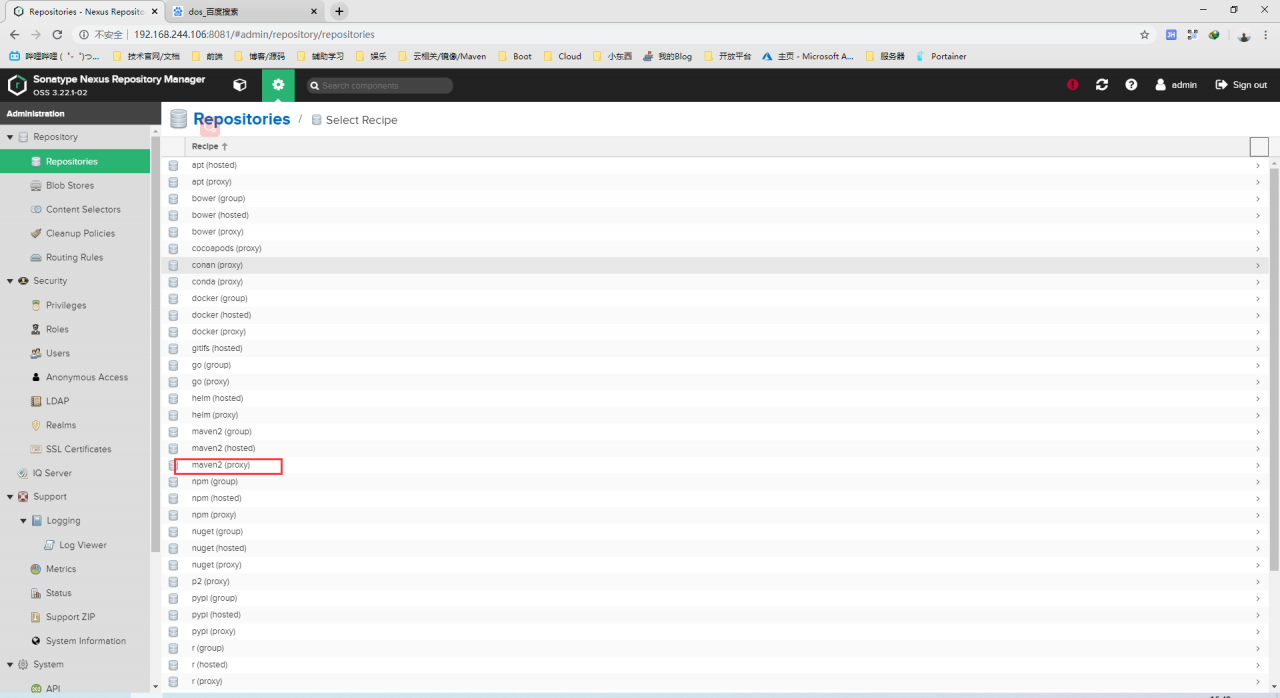Open the Browse cube icon in header

239,85
